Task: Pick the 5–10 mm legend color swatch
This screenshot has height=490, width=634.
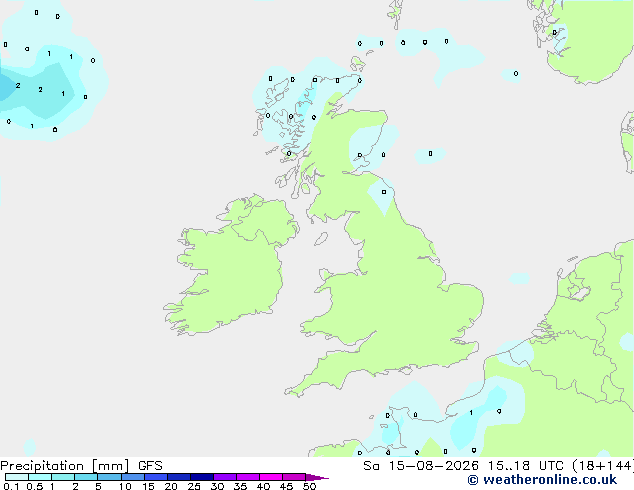Action: pyautogui.click(x=109, y=477)
